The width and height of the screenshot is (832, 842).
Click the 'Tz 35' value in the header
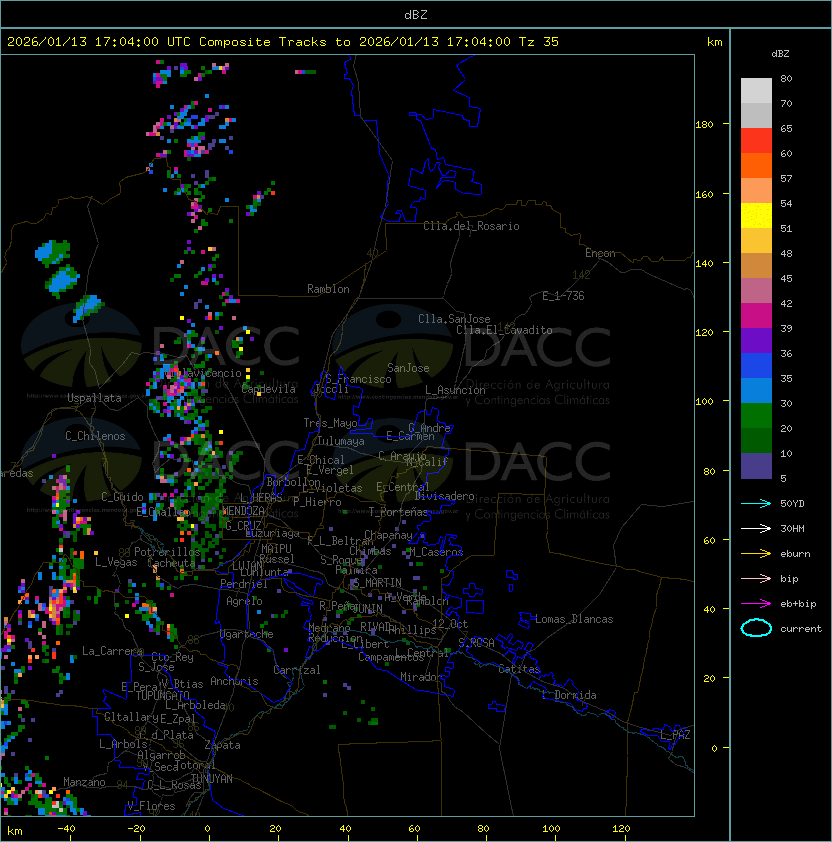tap(539, 42)
